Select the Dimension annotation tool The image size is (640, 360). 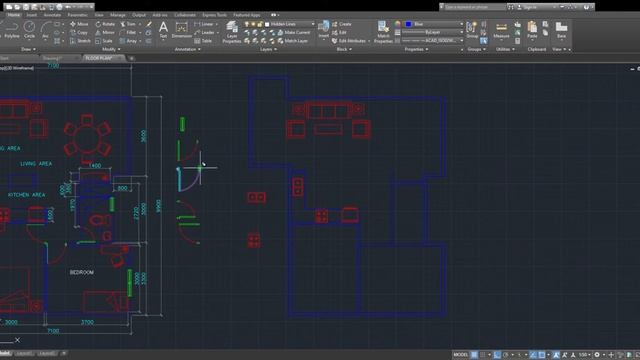181,30
